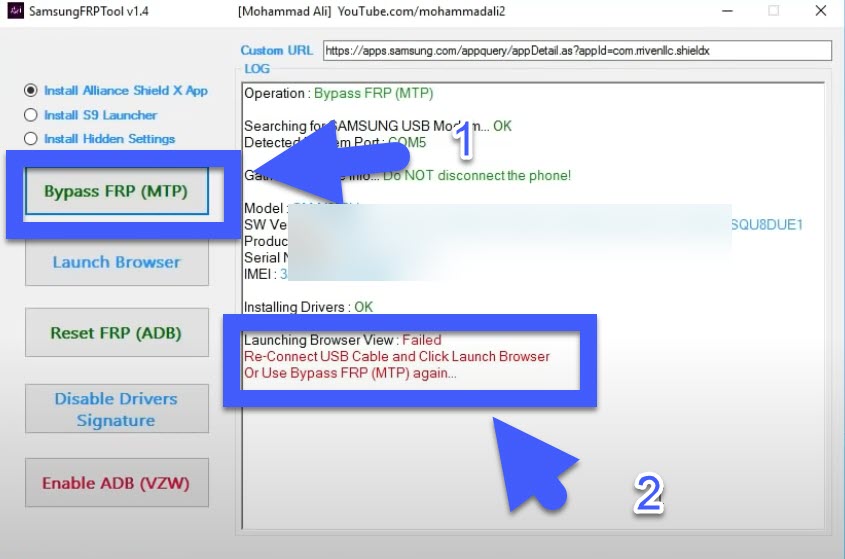Click the Launch Browser button

coord(116,262)
